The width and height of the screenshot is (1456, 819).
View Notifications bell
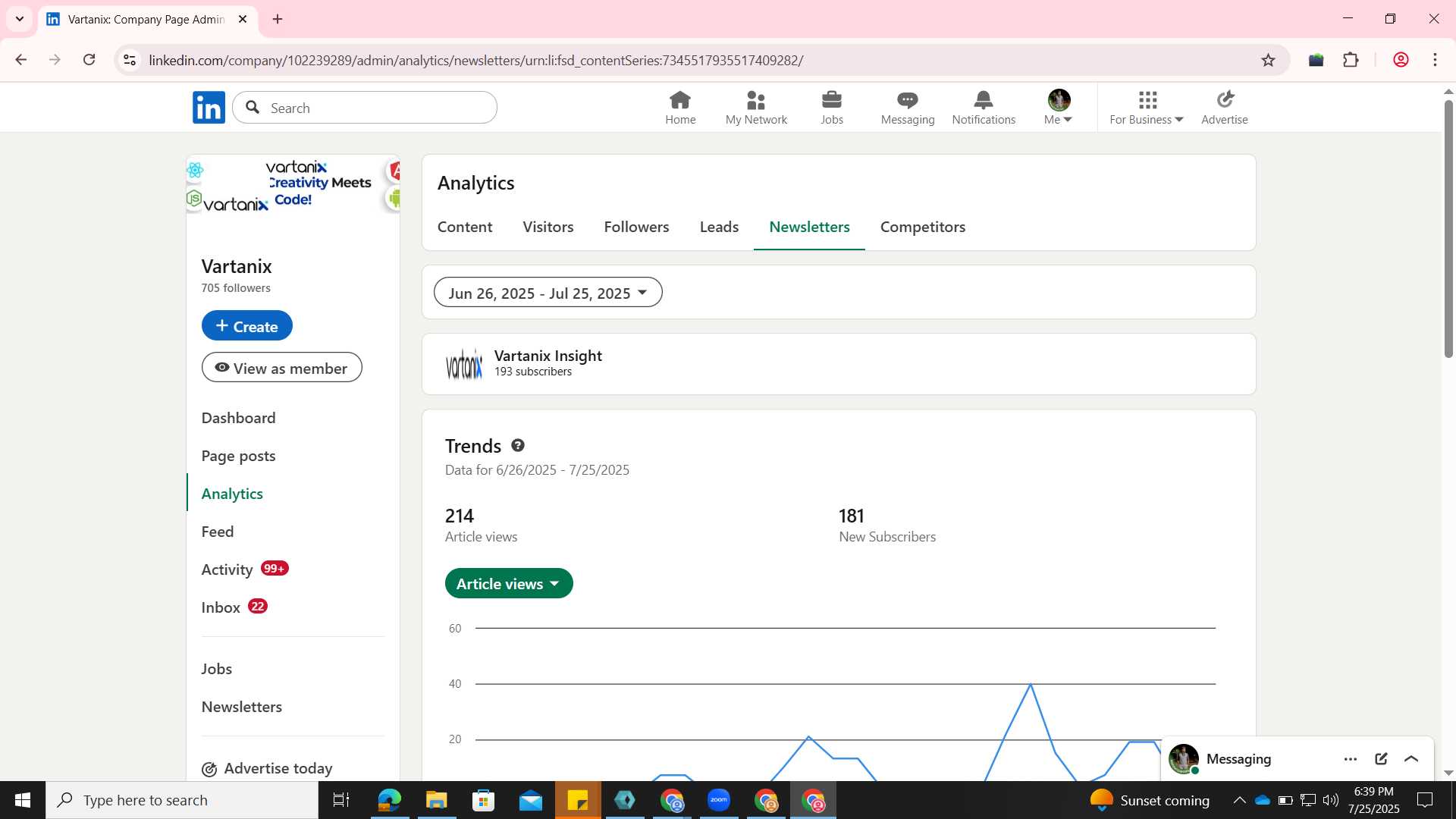(984, 108)
